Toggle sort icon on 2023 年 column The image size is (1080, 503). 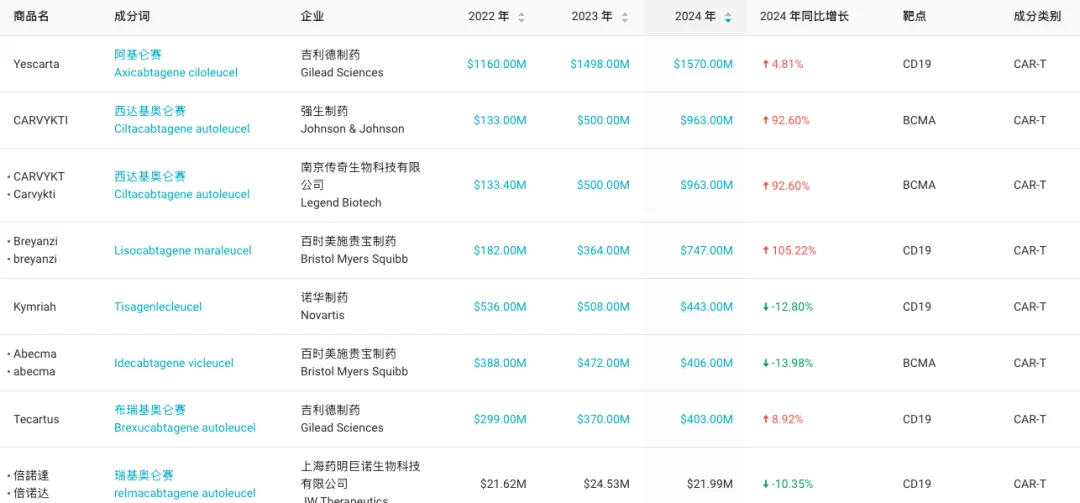pyautogui.click(x=625, y=17)
